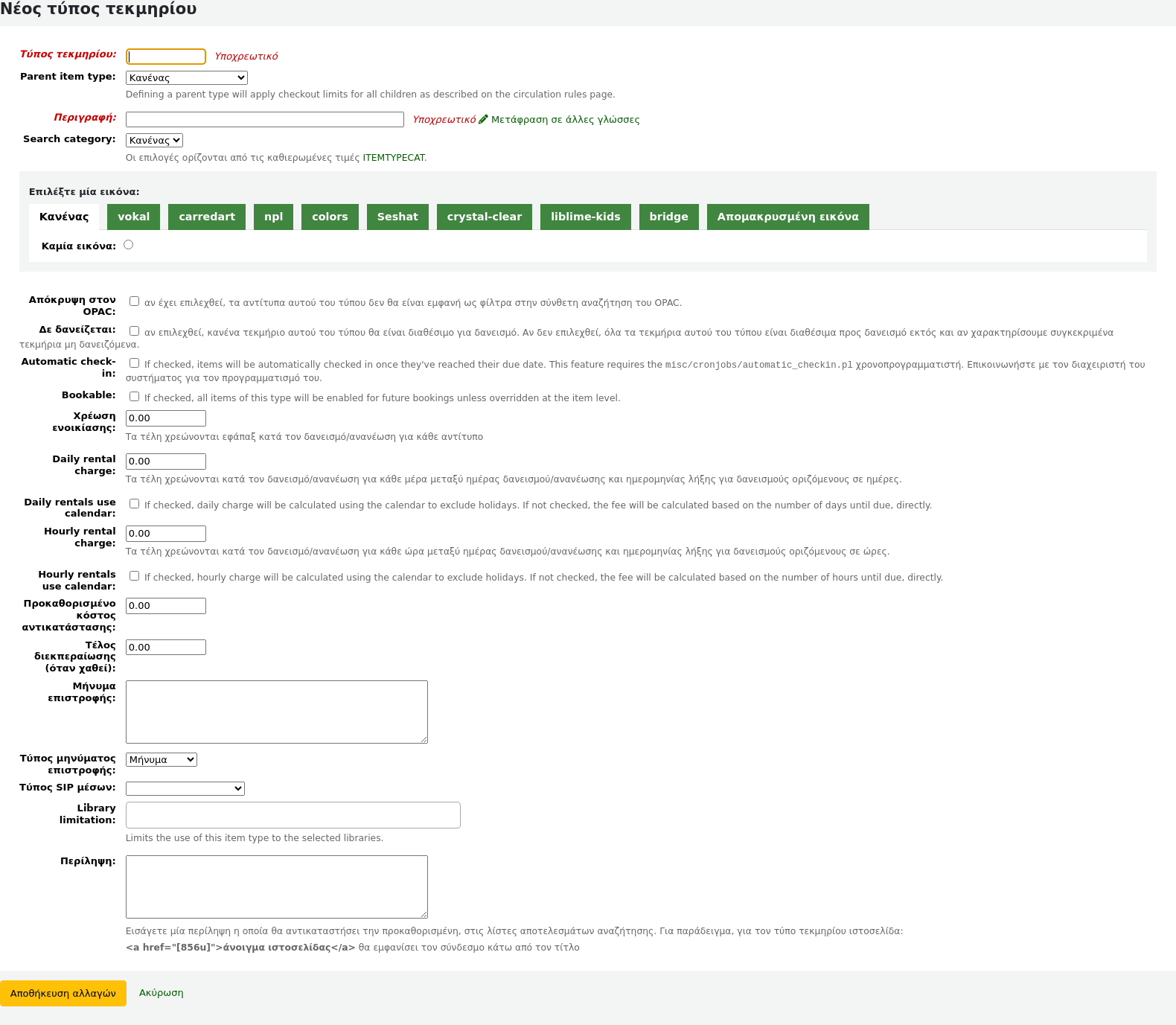This screenshot has height=1025, width=1176.
Task: Enable the Automatic check-in checkbox
Action: (135, 363)
